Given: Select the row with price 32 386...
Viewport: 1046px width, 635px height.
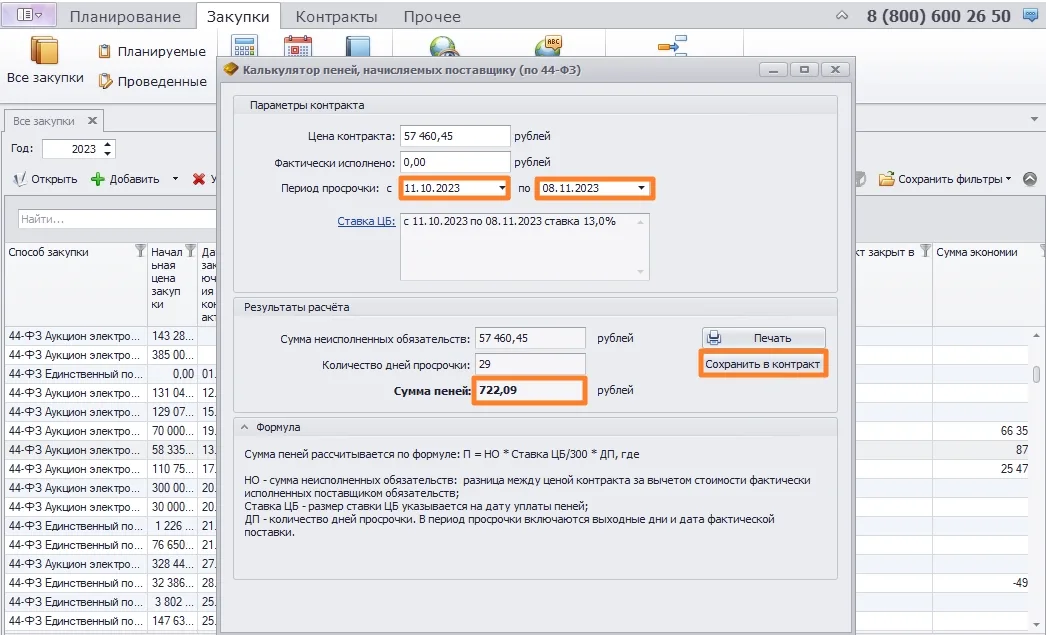Looking at the screenshot, I should 110,582.
